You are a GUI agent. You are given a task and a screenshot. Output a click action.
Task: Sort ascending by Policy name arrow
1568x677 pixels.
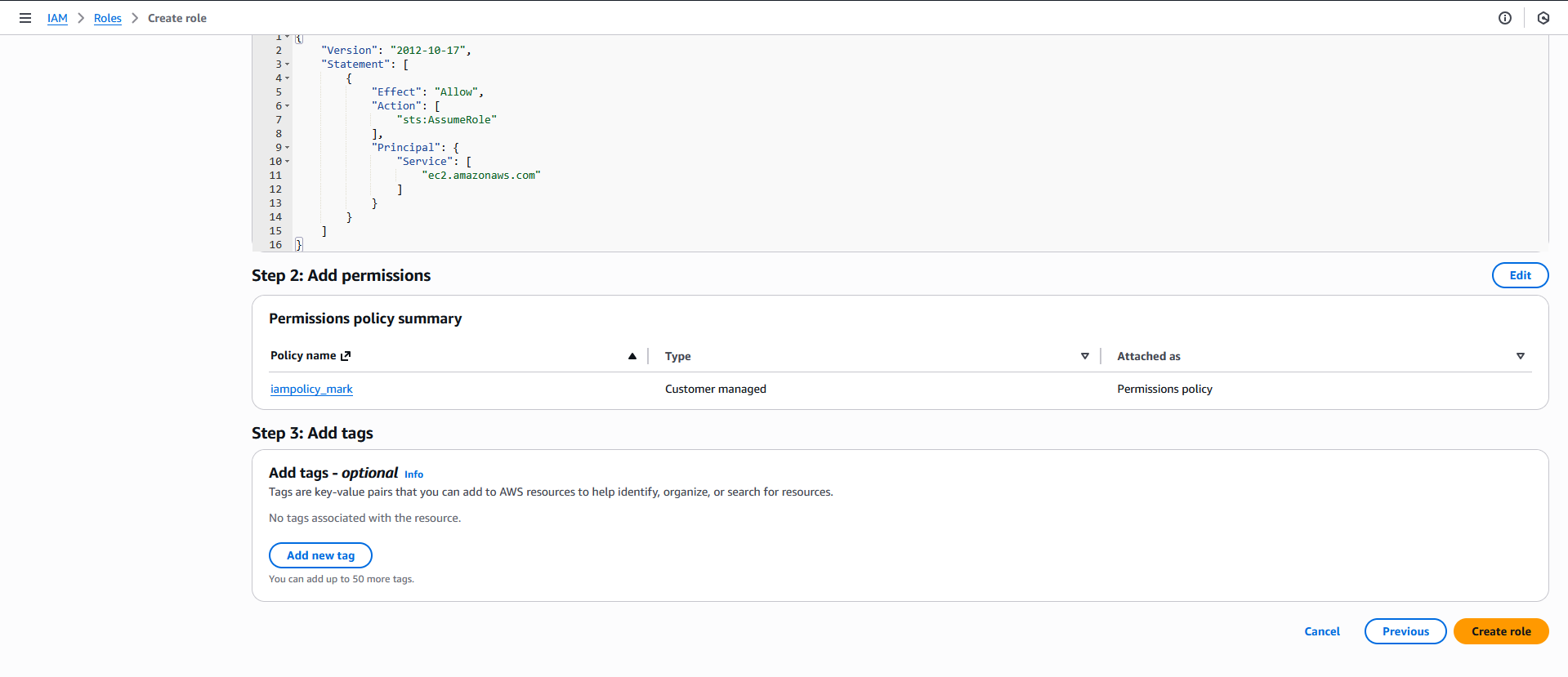[x=632, y=356]
